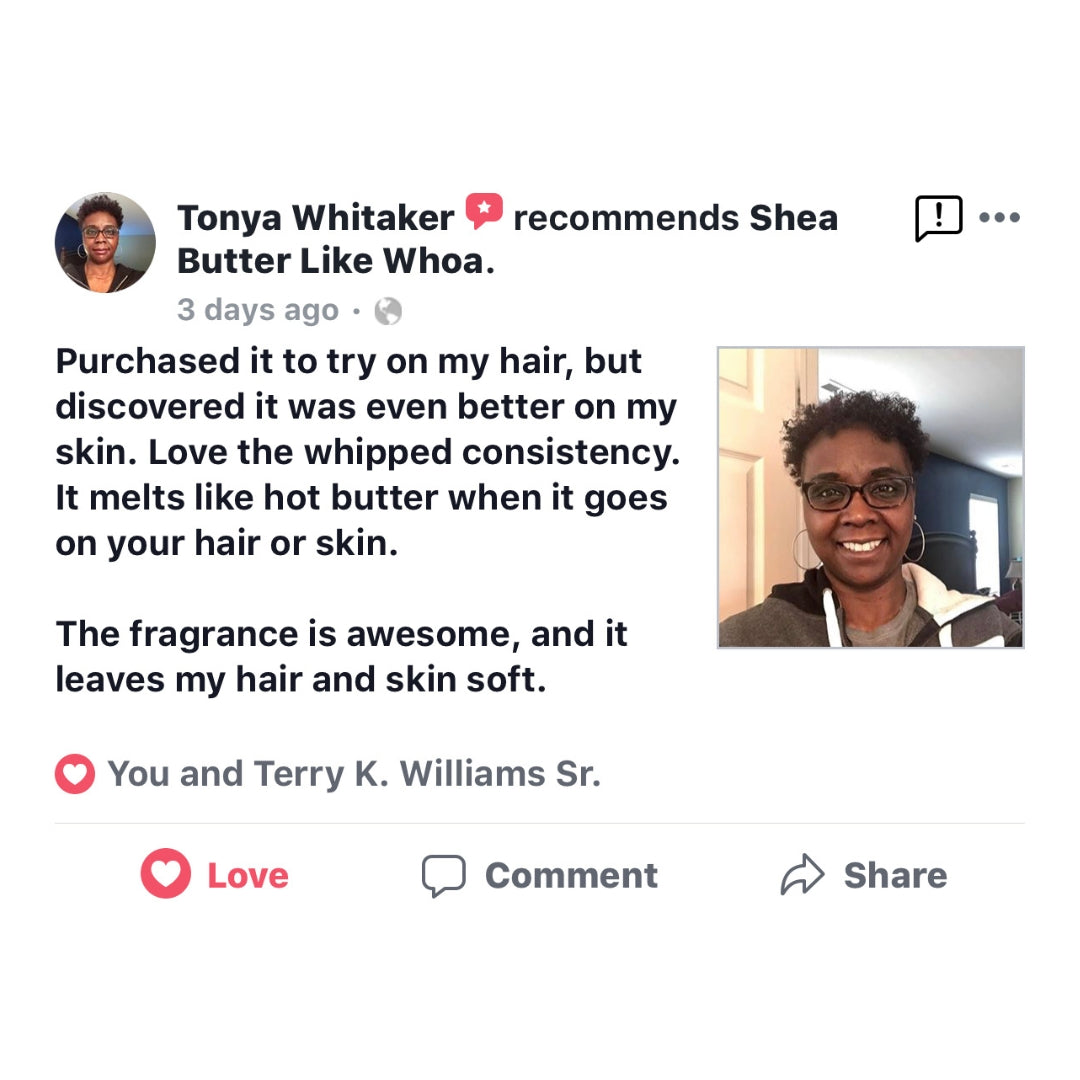1080x1080 pixels.
Task: Click the word recommends in the header
Action: click(626, 218)
